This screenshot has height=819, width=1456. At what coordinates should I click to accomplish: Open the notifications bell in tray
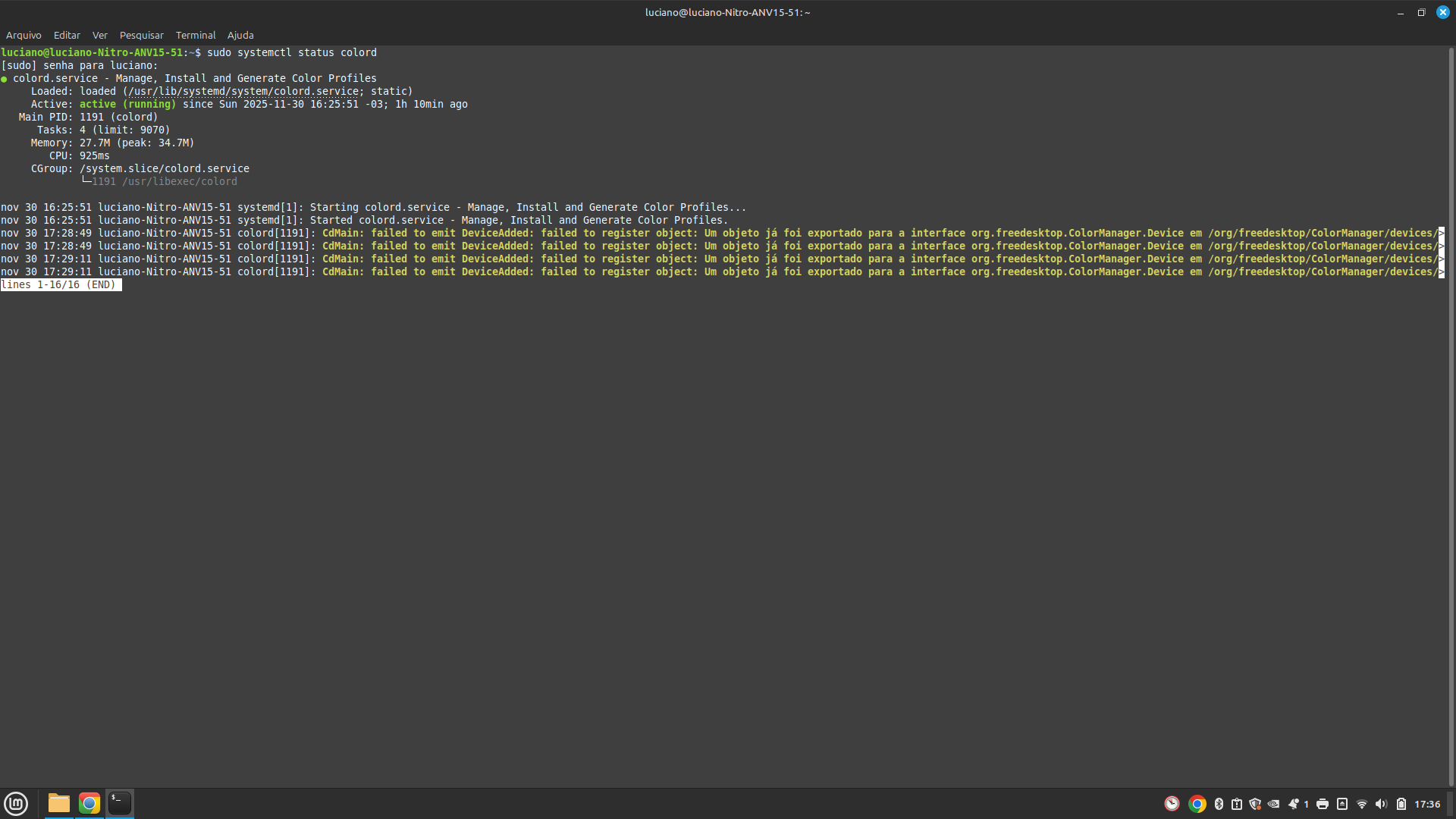pyautogui.click(x=1294, y=804)
